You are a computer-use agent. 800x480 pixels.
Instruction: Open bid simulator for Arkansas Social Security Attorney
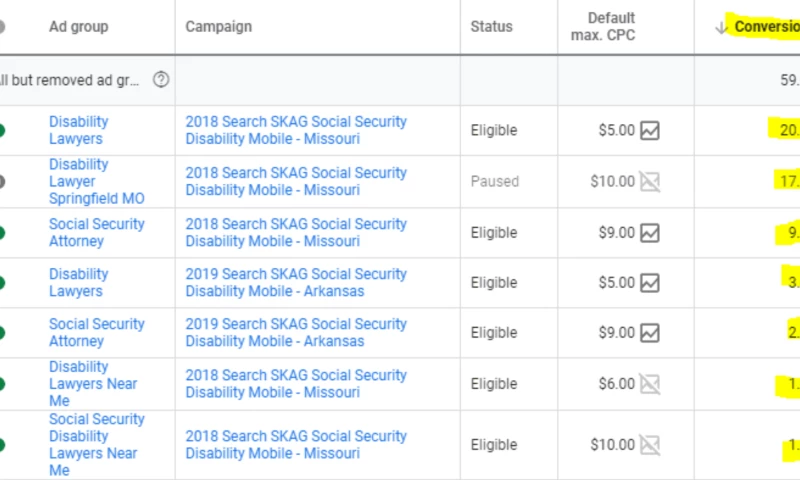[x=650, y=333]
